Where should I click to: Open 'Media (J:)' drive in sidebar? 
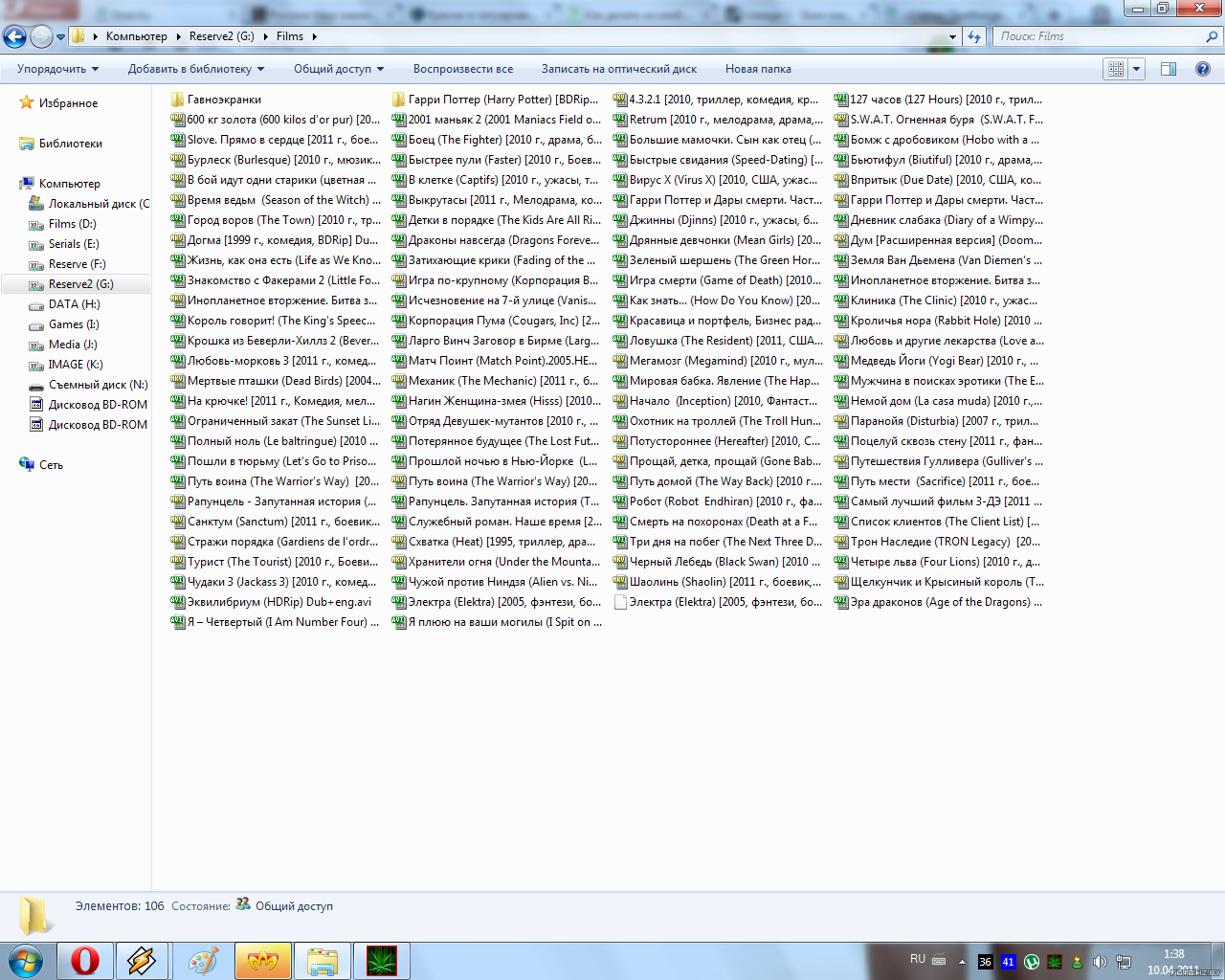click(73, 345)
